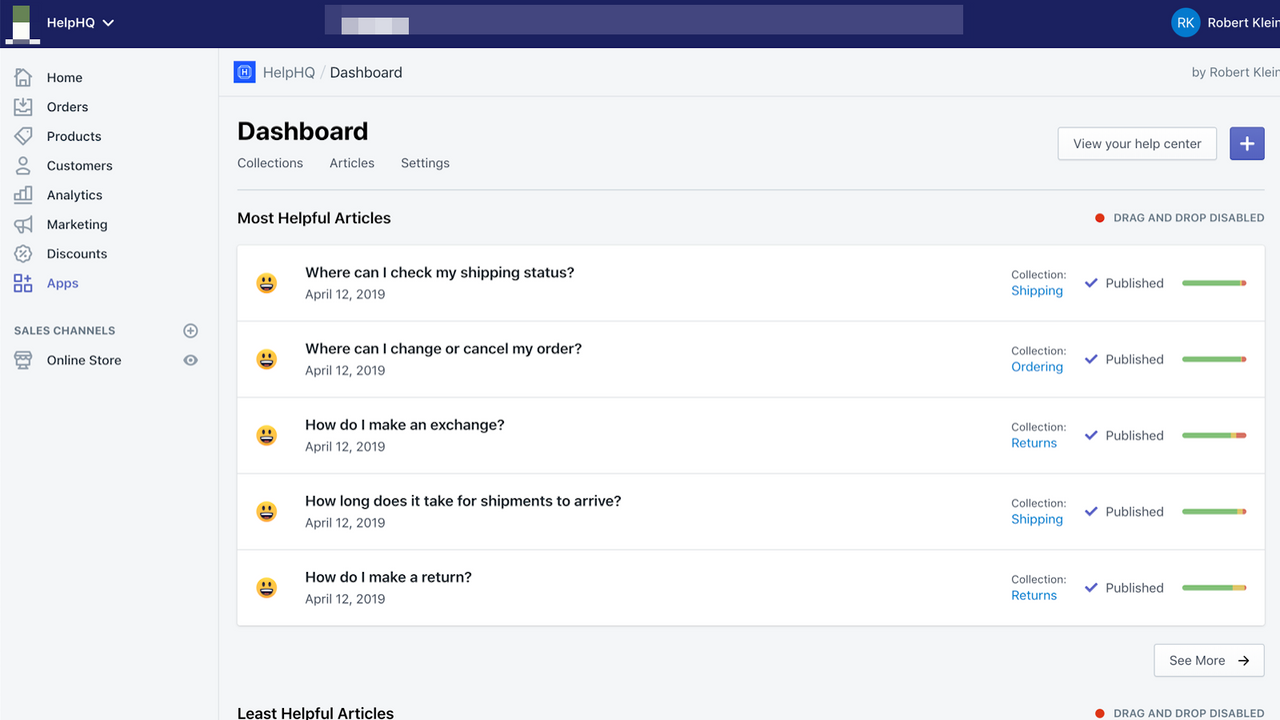The width and height of the screenshot is (1280, 720).
Task: Click smiley icon for make a return
Action: coord(266,587)
